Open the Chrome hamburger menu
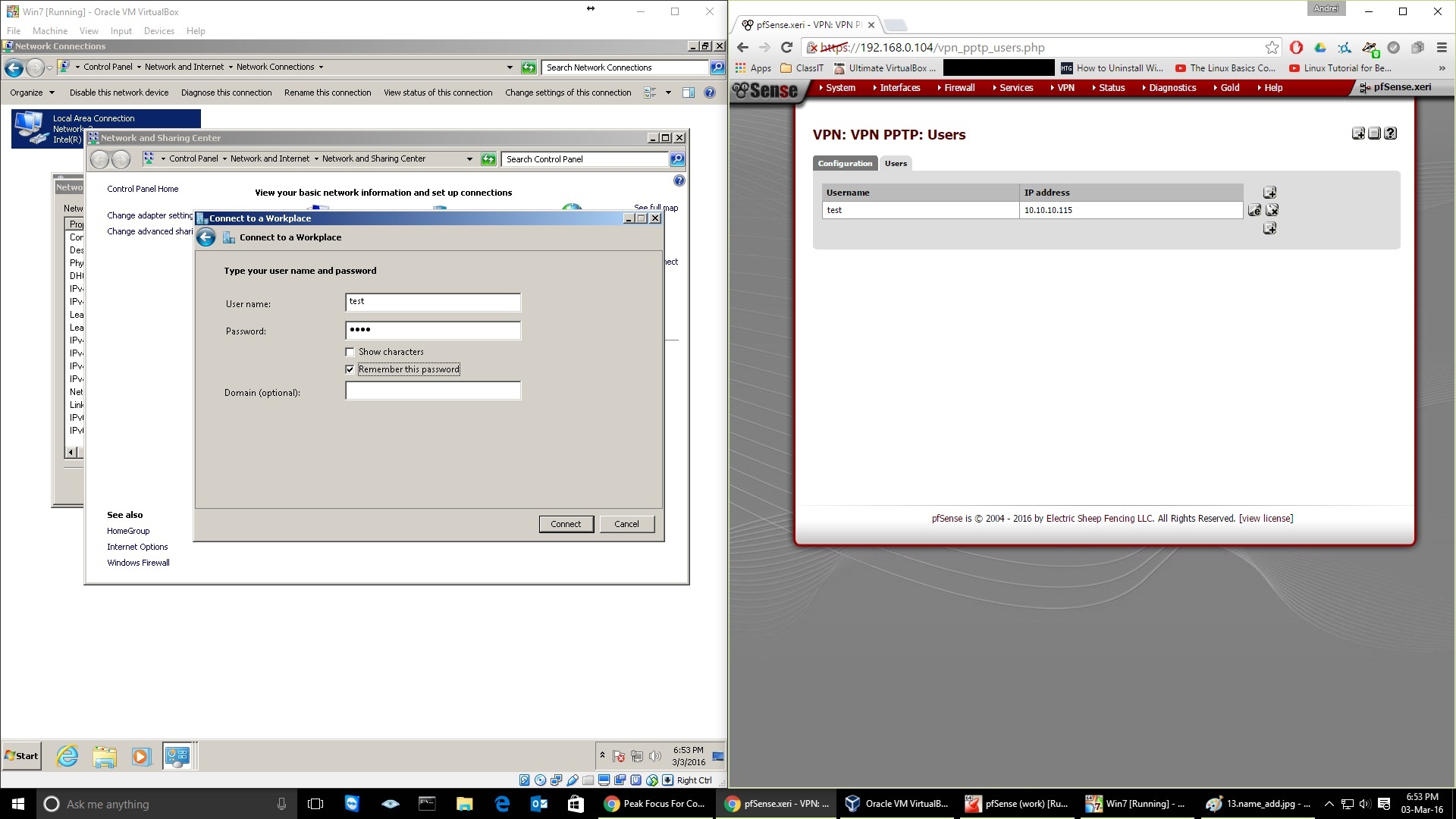The image size is (1456, 819). (x=1442, y=47)
